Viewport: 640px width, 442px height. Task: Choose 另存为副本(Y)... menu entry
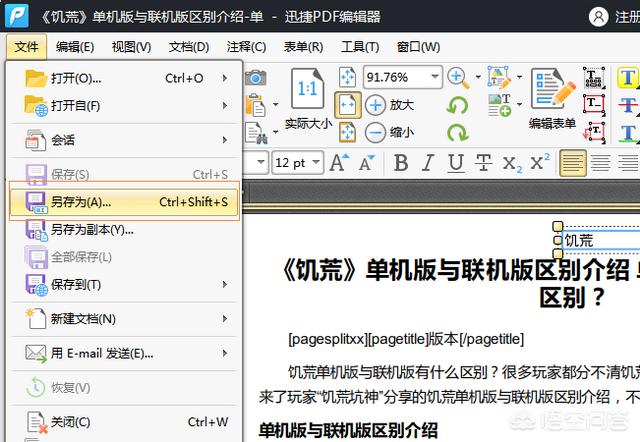(x=124, y=230)
